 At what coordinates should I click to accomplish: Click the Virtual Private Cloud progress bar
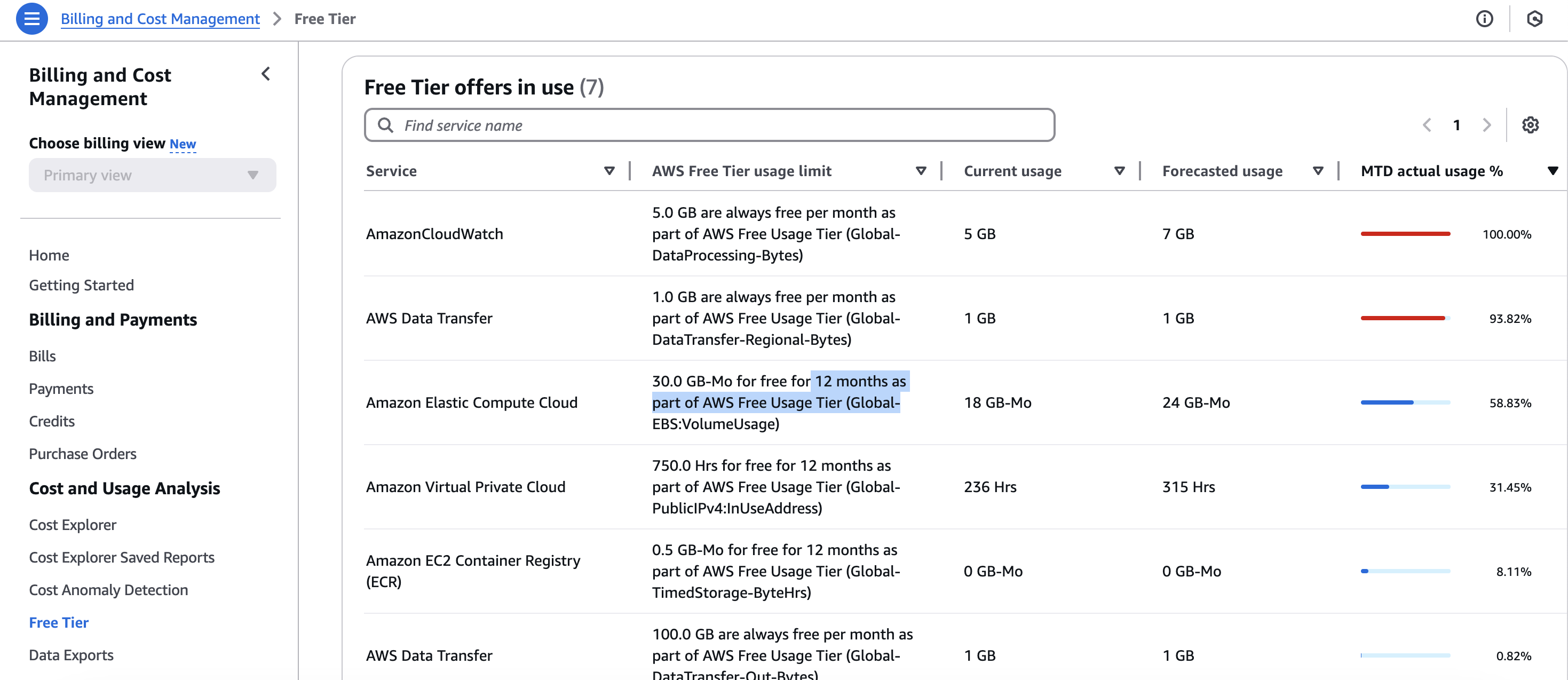[1405, 487]
